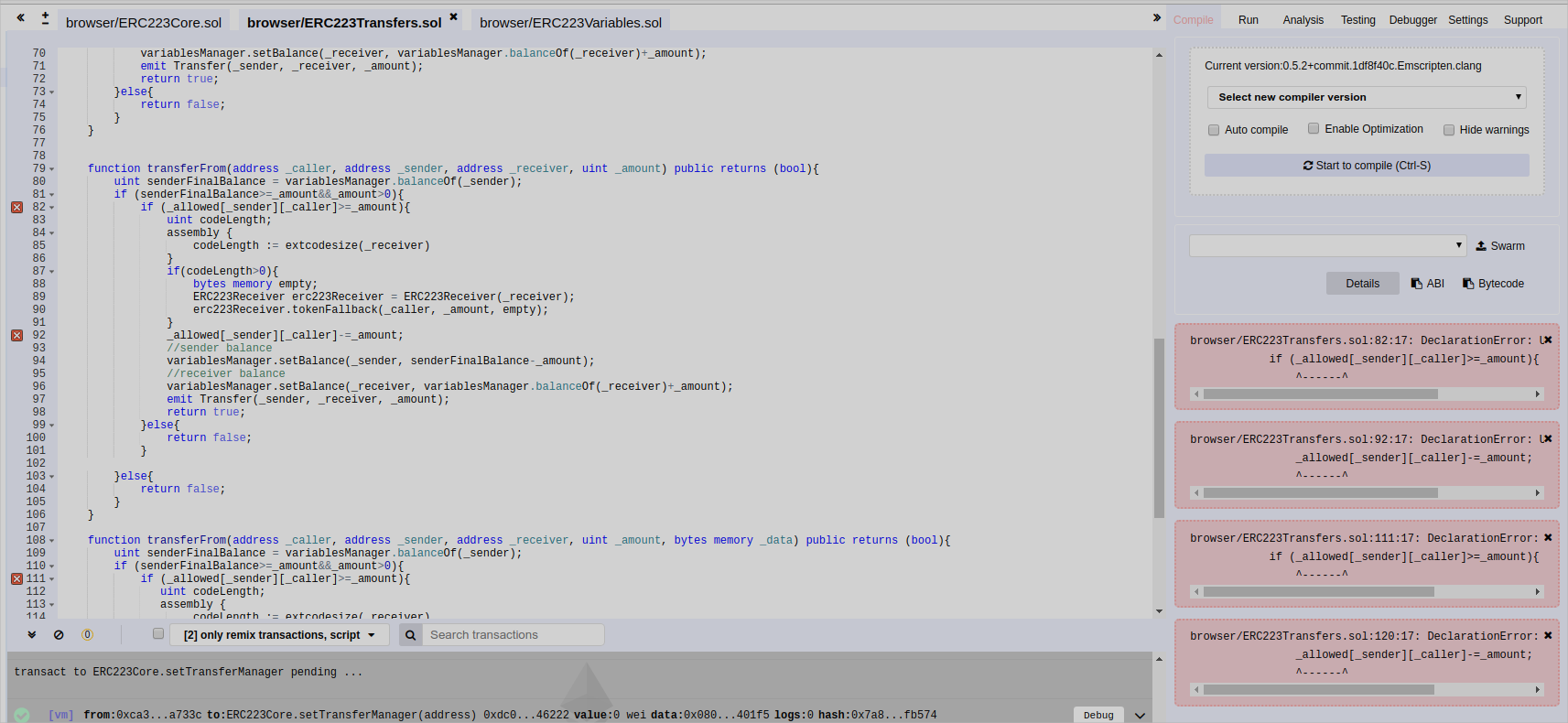The image size is (1568, 723).
Task: Switch to browser/ERC223Variables.sol tab
Action: click(x=570, y=22)
